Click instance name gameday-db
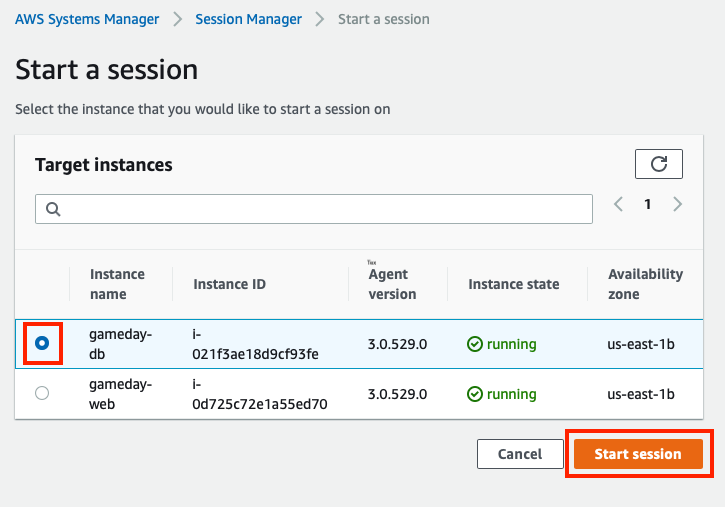Viewport: 725px width, 507px height. tap(120, 344)
